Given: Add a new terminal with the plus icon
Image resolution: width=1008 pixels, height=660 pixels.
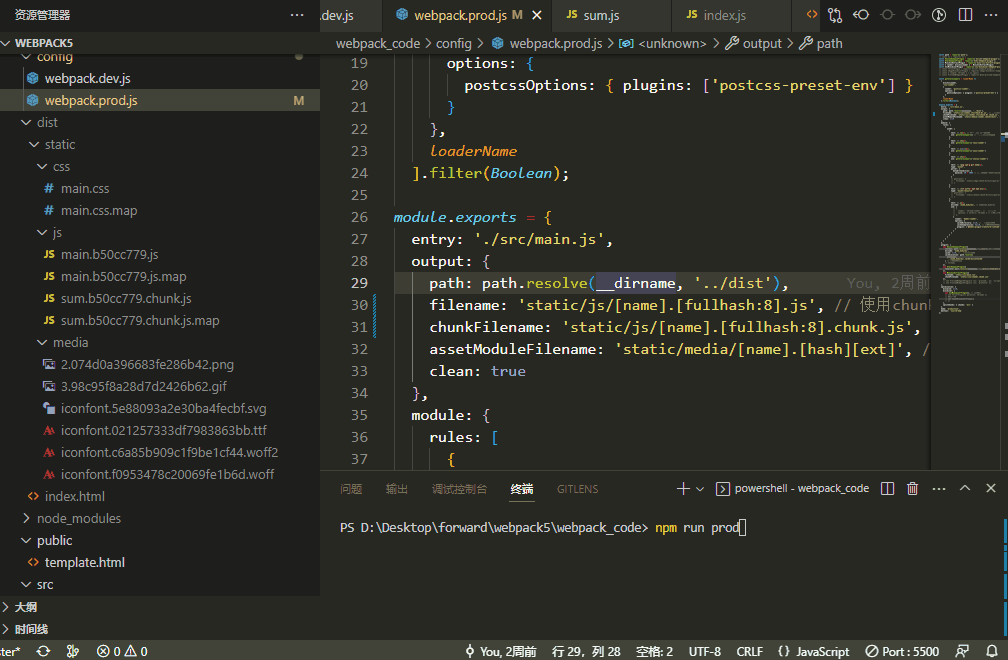Looking at the screenshot, I should click(x=683, y=489).
